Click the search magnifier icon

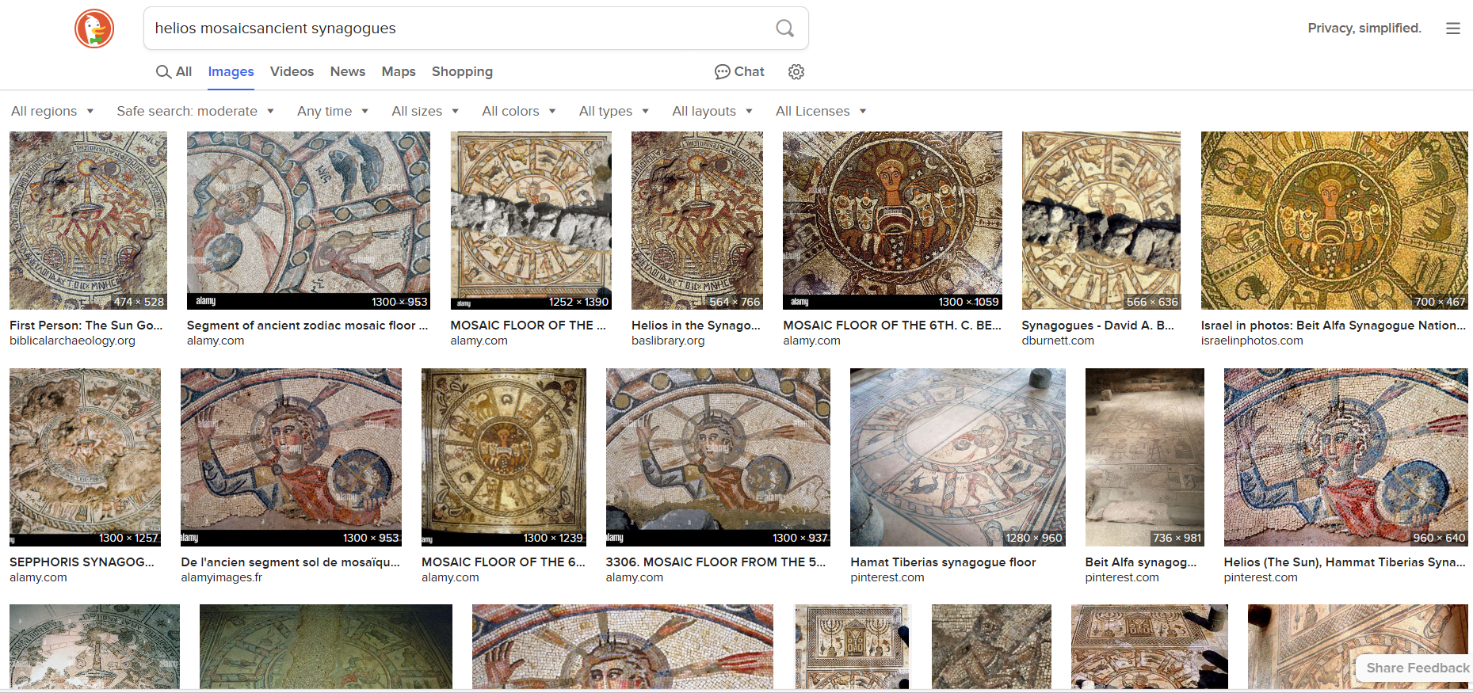coord(785,28)
